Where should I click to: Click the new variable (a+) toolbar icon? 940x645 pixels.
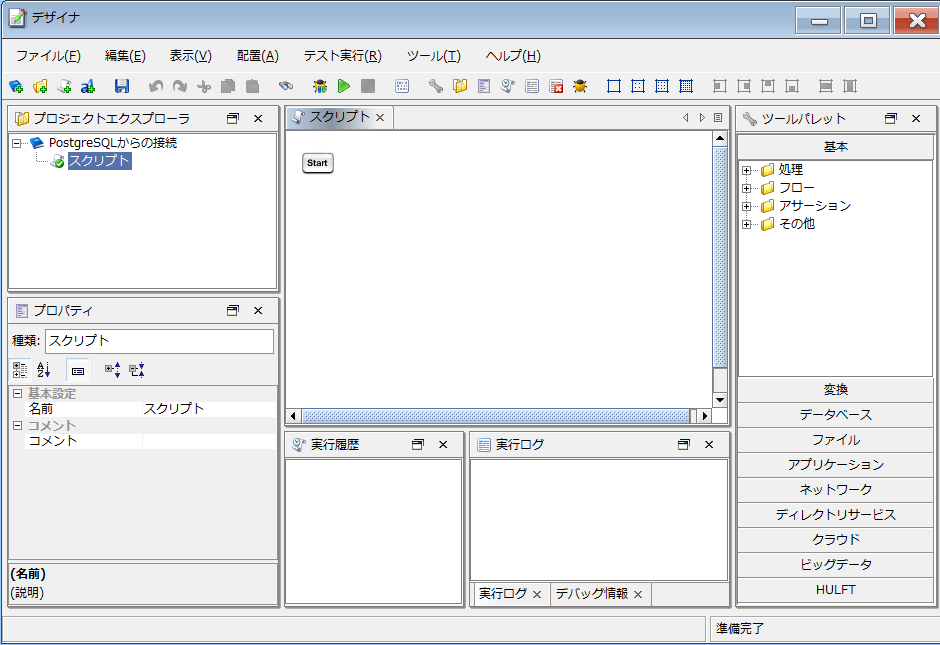click(x=88, y=86)
